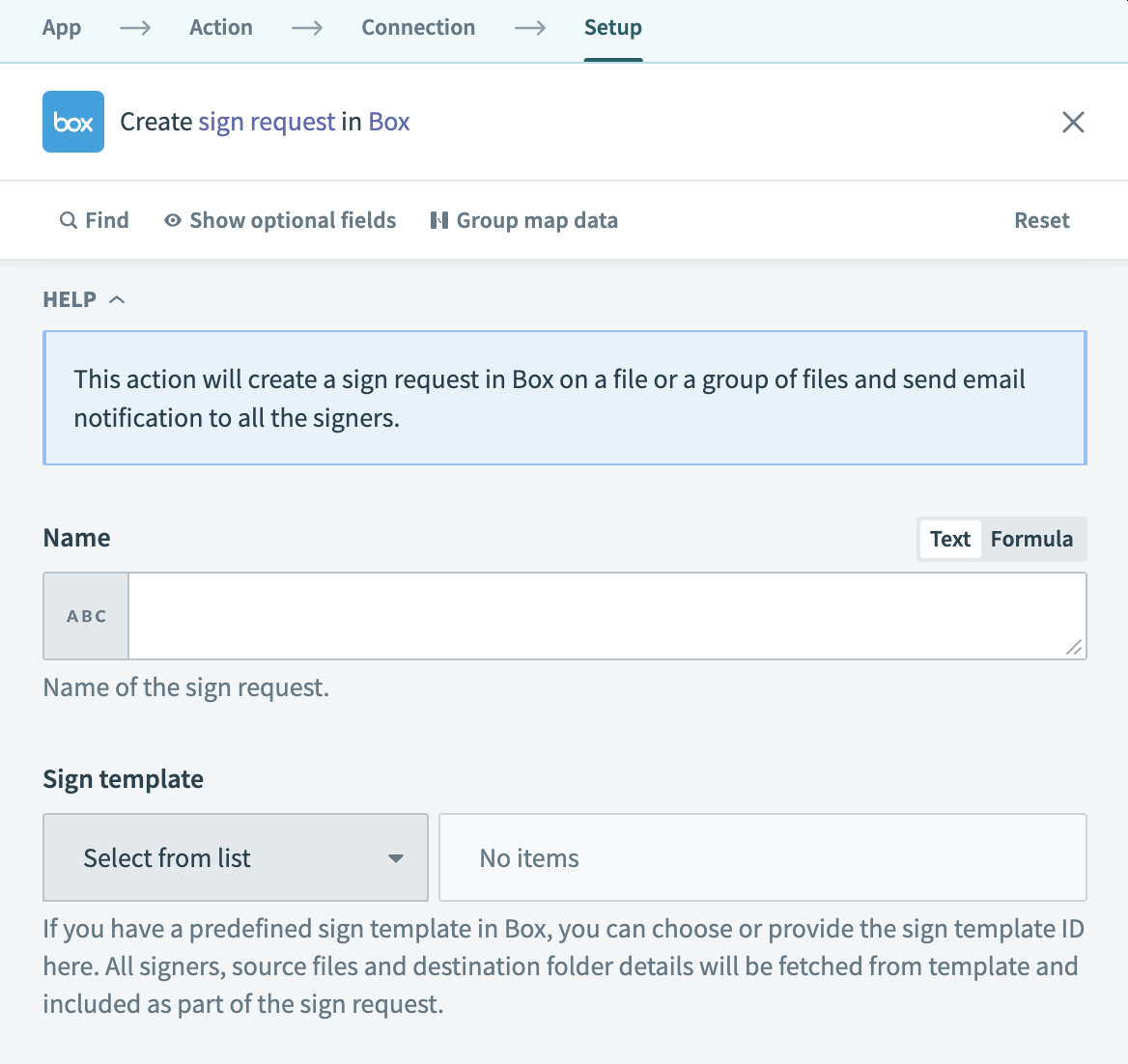
Task: Click the Box app logo icon
Action: coord(73,122)
